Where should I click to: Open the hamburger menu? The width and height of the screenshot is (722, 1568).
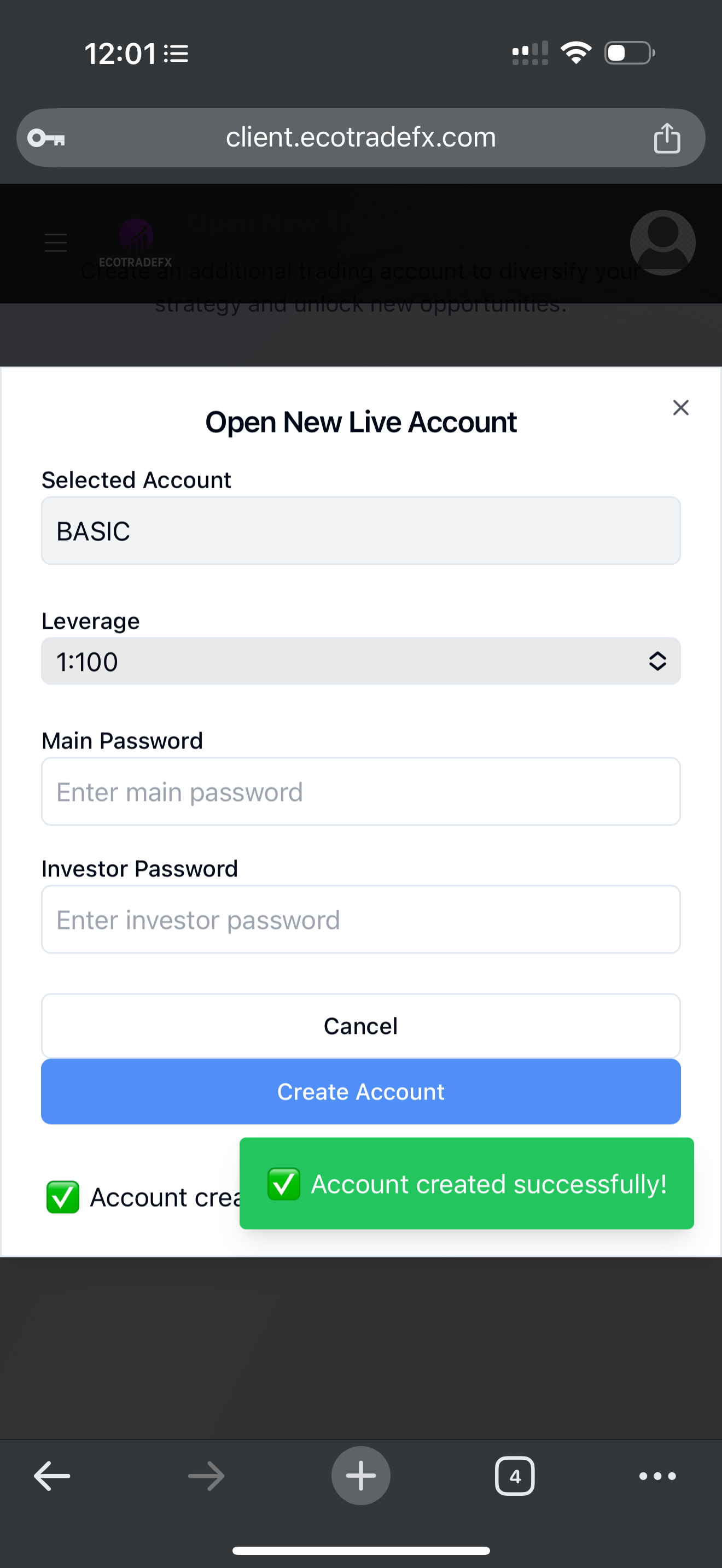56,243
